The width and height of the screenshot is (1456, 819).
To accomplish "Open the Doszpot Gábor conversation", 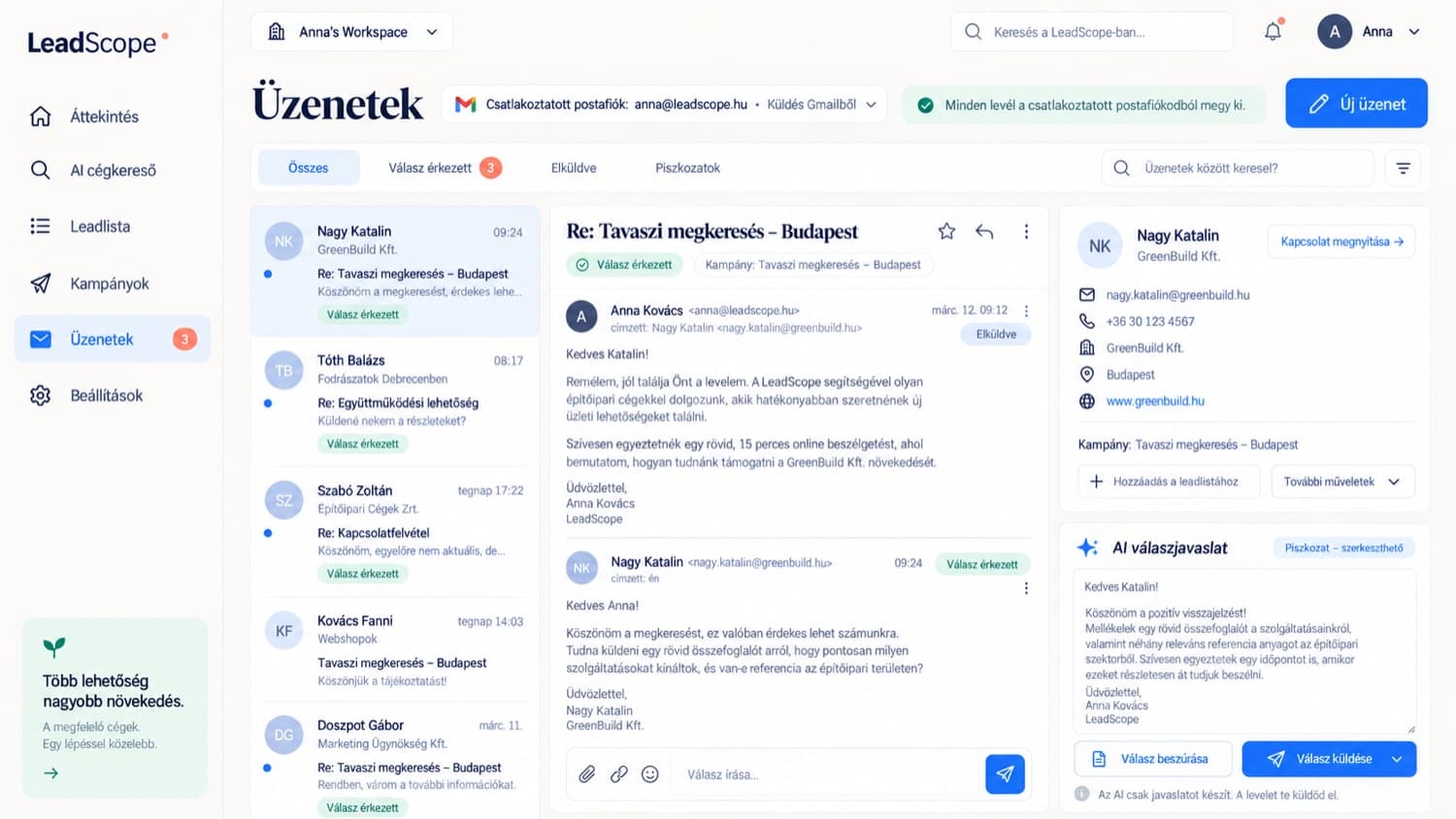I will coord(395,761).
